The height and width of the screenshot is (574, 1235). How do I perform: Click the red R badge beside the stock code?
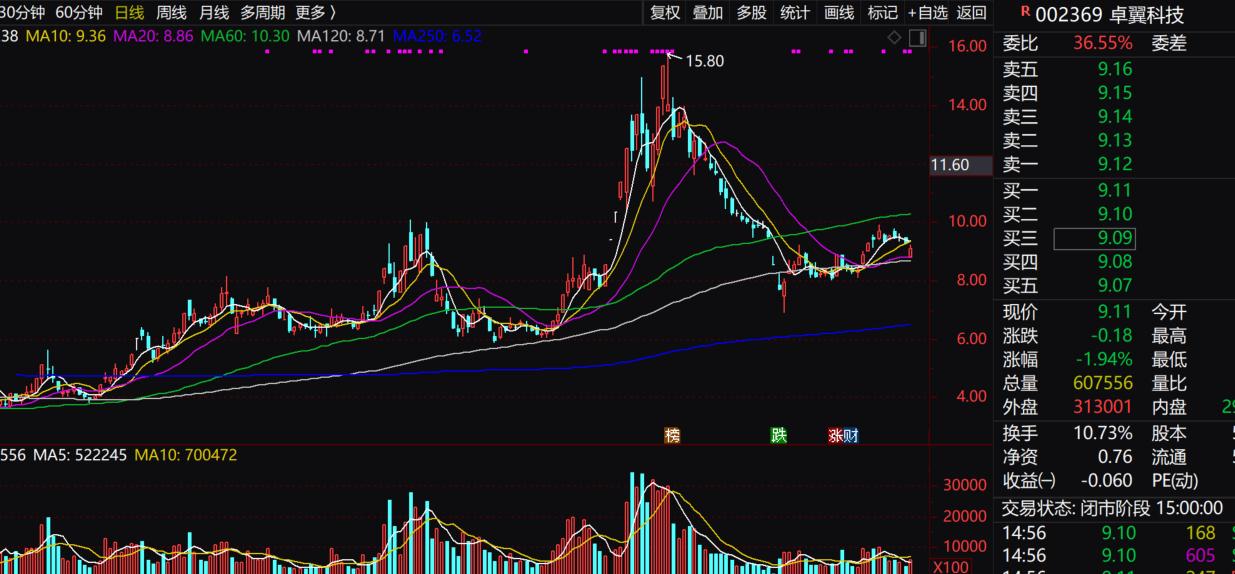[1024, 12]
